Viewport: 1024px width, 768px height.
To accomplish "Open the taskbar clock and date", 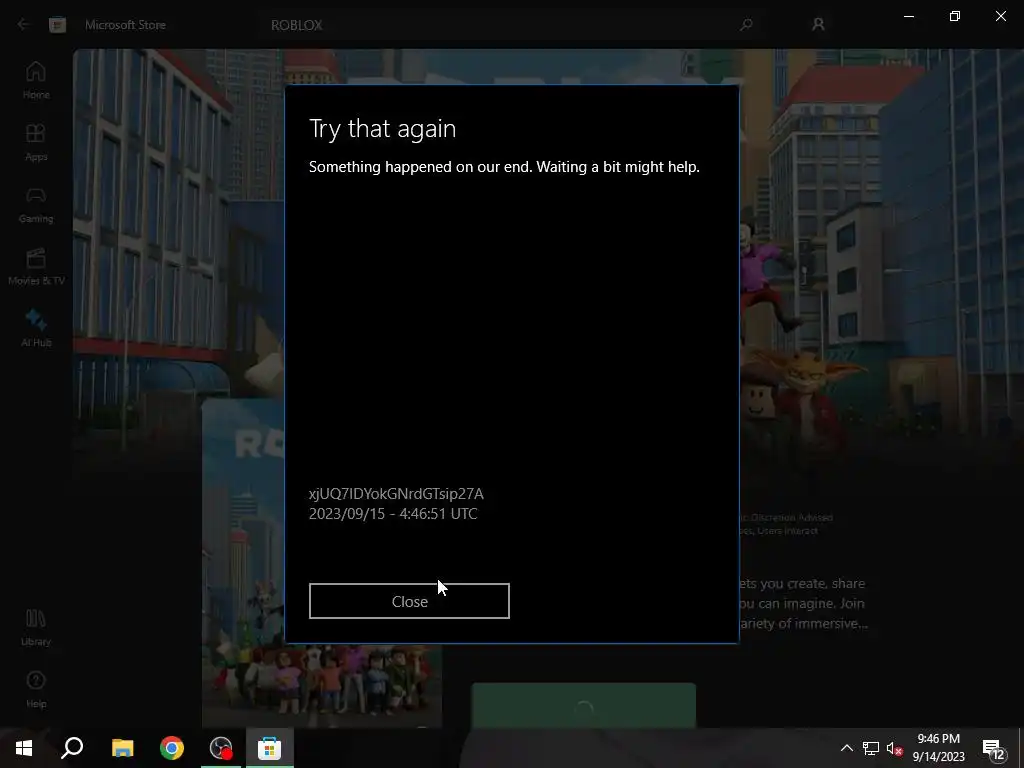I will coord(938,748).
